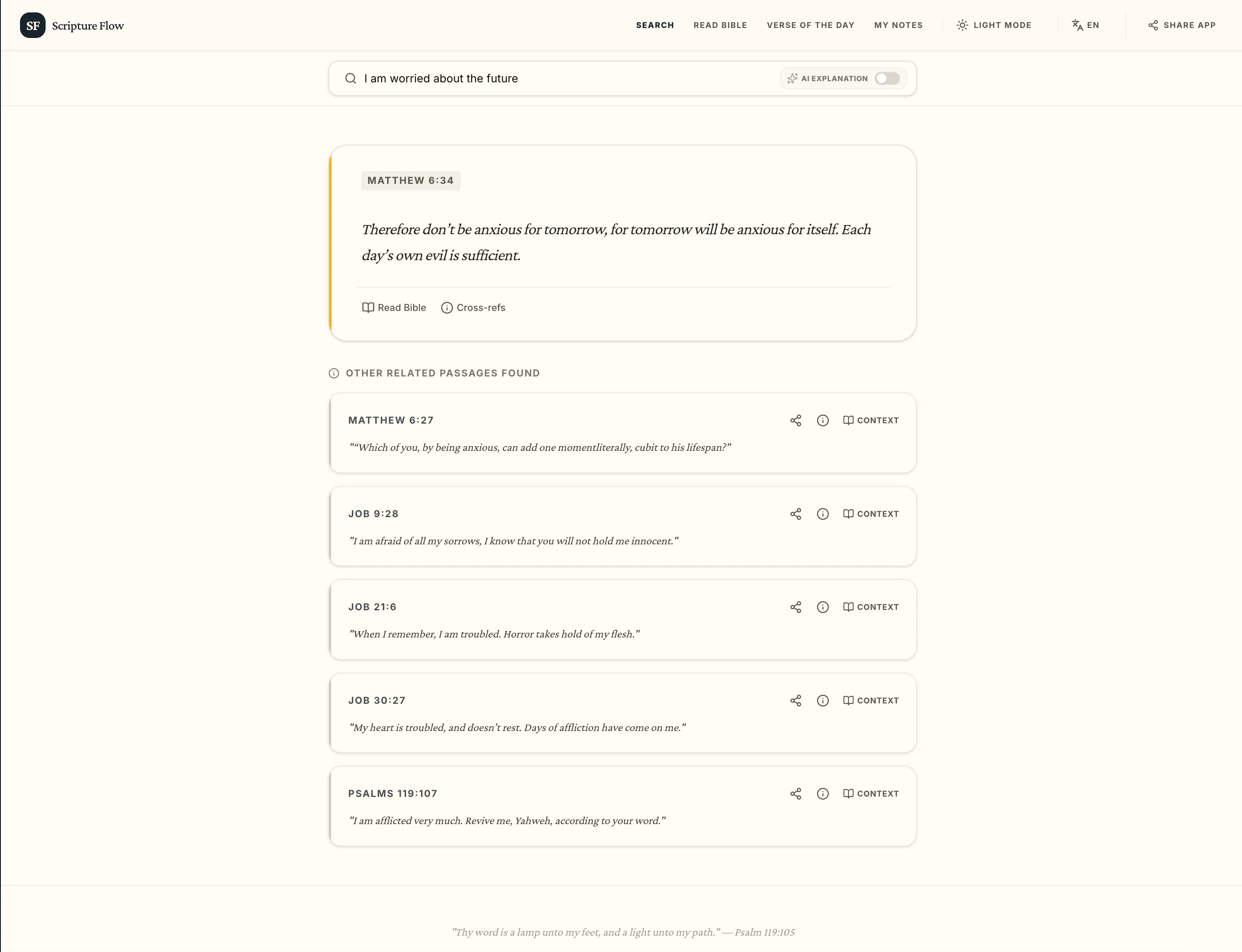Viewport: 1242px width, 952px height.
Task: Click verse 'I am afraid of all my sorrows'
Action: 513,541
